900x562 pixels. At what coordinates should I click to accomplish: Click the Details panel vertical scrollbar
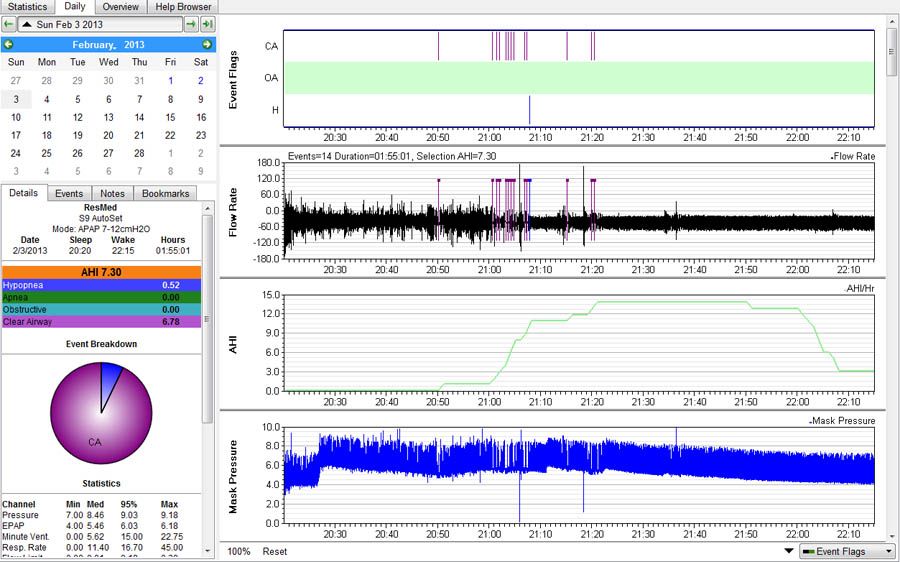(x=207, y=319)
